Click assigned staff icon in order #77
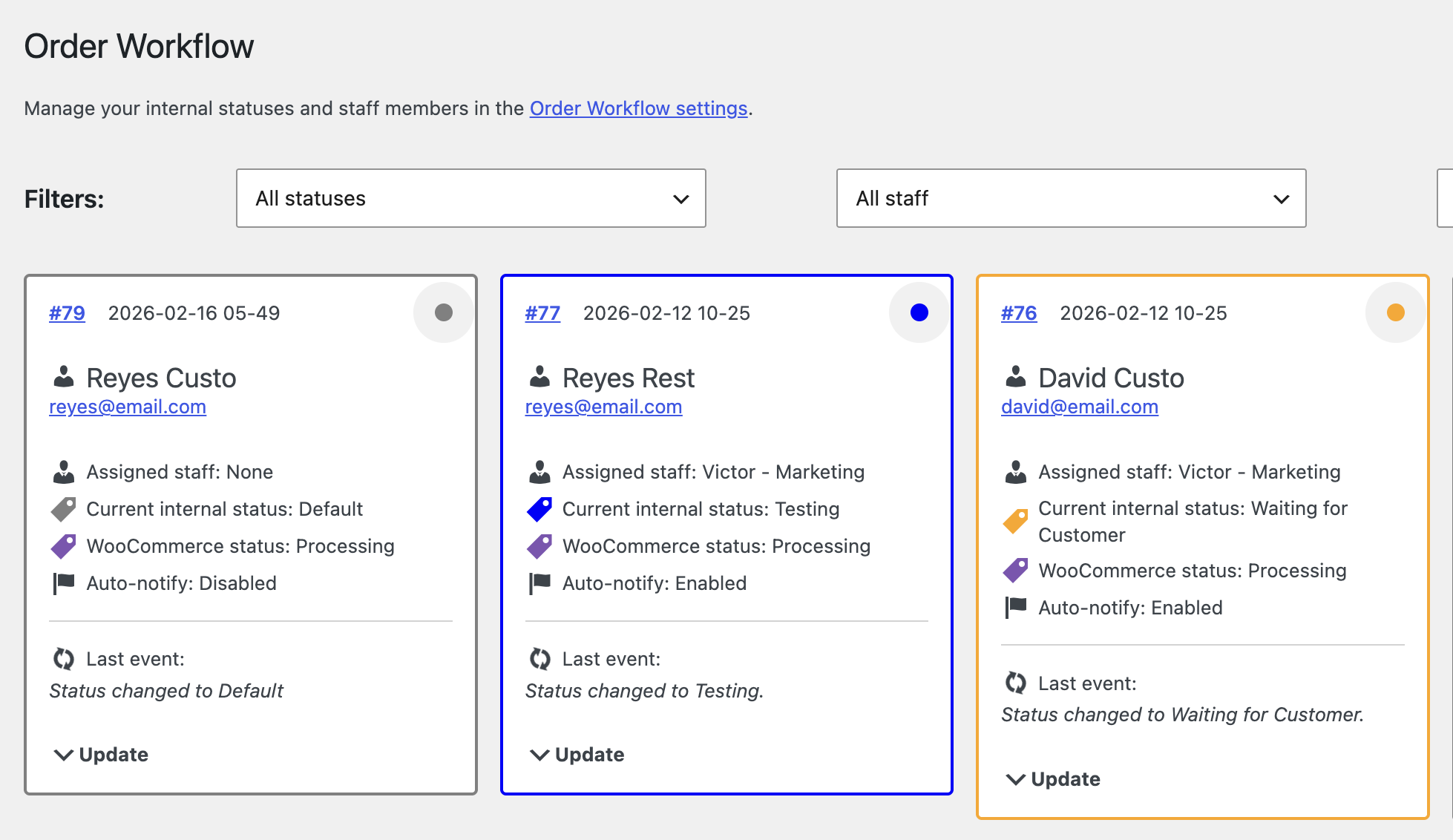The image size is (1453, 840). [x=539, y=472]
